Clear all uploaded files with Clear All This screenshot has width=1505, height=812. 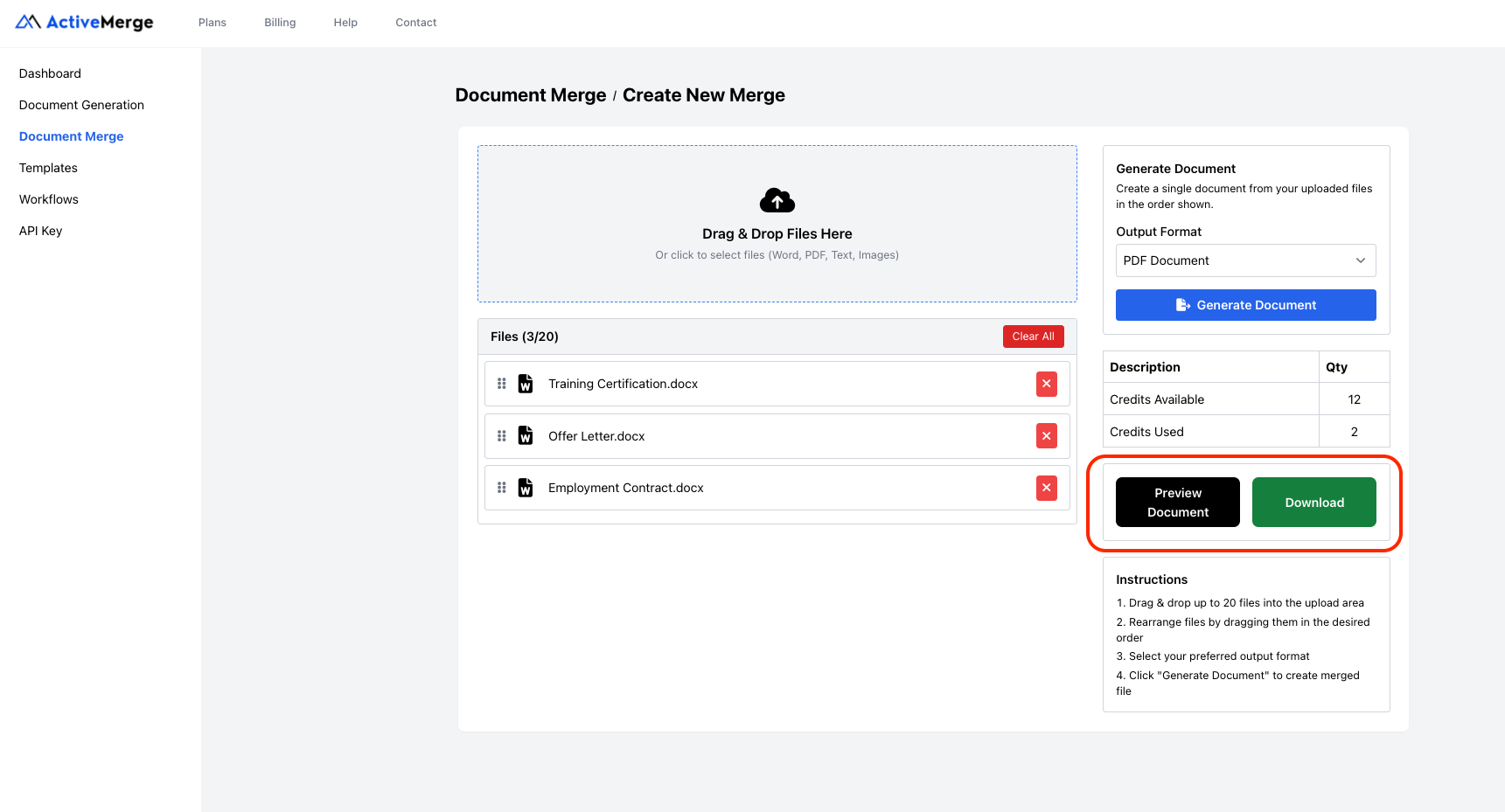click(1033, 336)
